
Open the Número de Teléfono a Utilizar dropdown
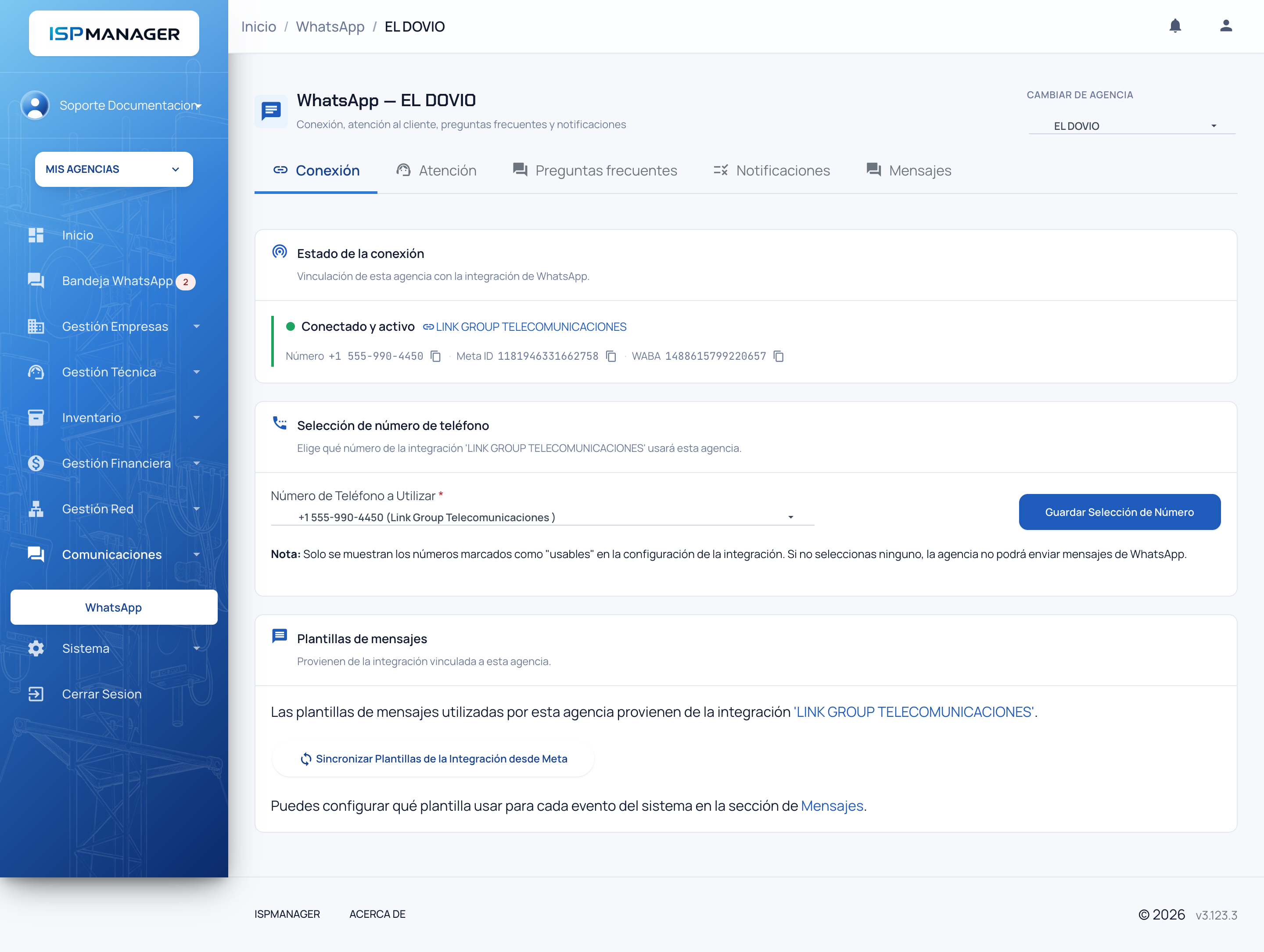(x=542, y=517)
